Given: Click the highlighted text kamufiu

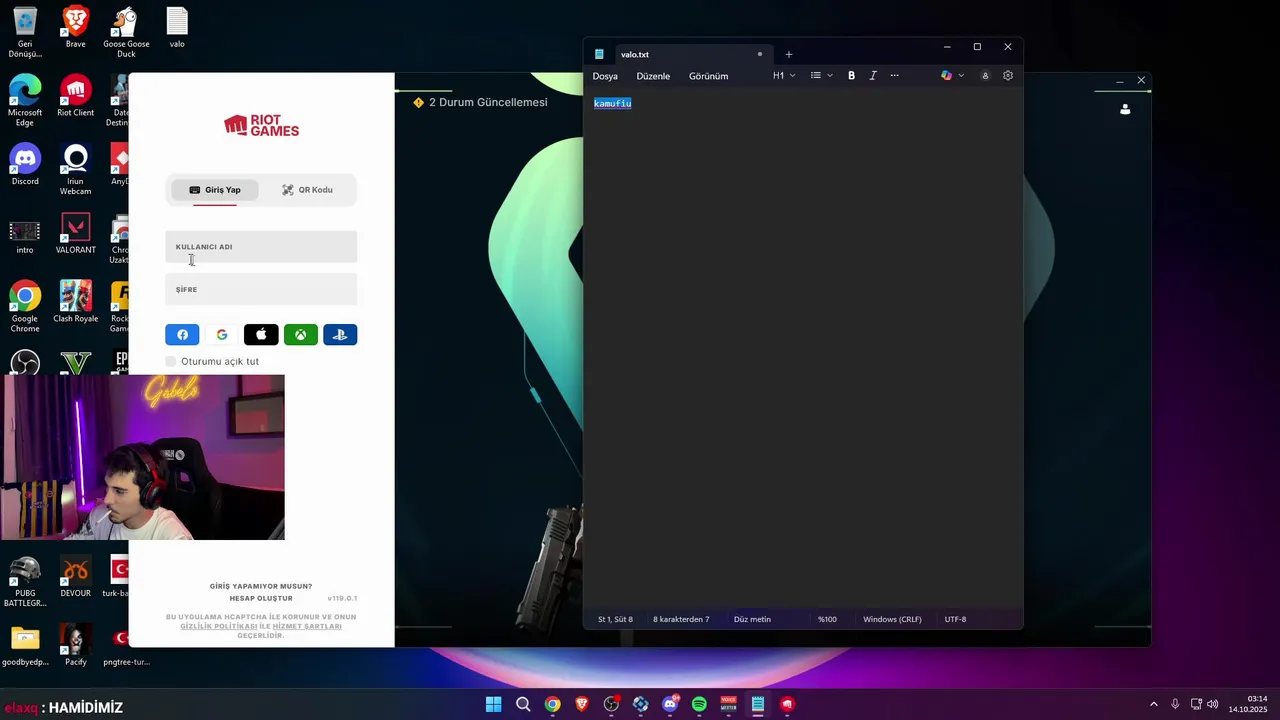Looking at the screenshot, I should (x=613, y=103).
